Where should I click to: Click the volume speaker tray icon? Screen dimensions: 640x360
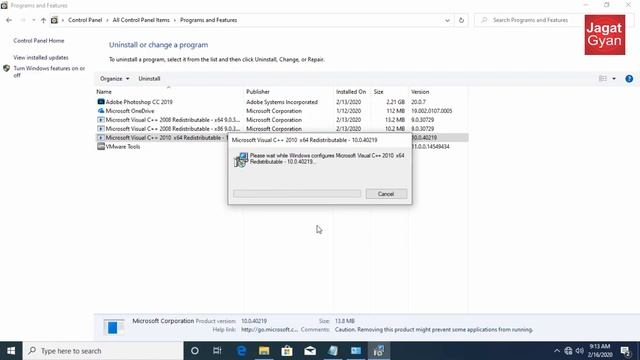coord(580,351)
